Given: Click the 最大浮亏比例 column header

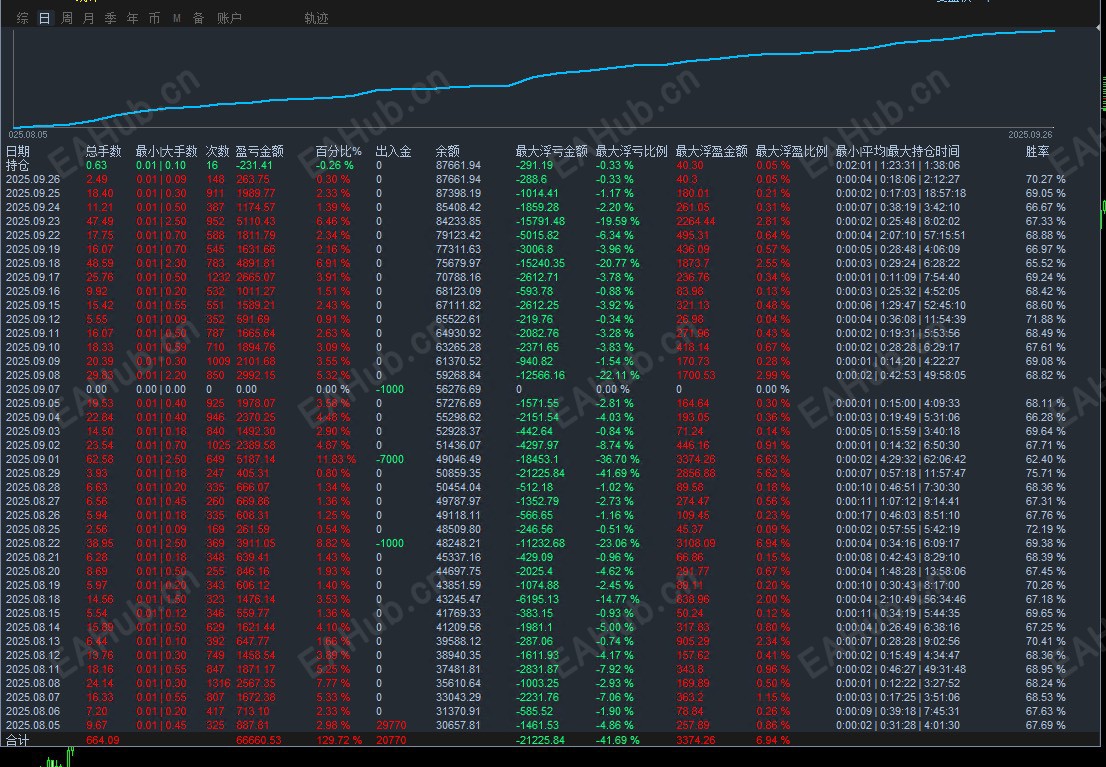Looking at the screenshot, I should point(631,151).
